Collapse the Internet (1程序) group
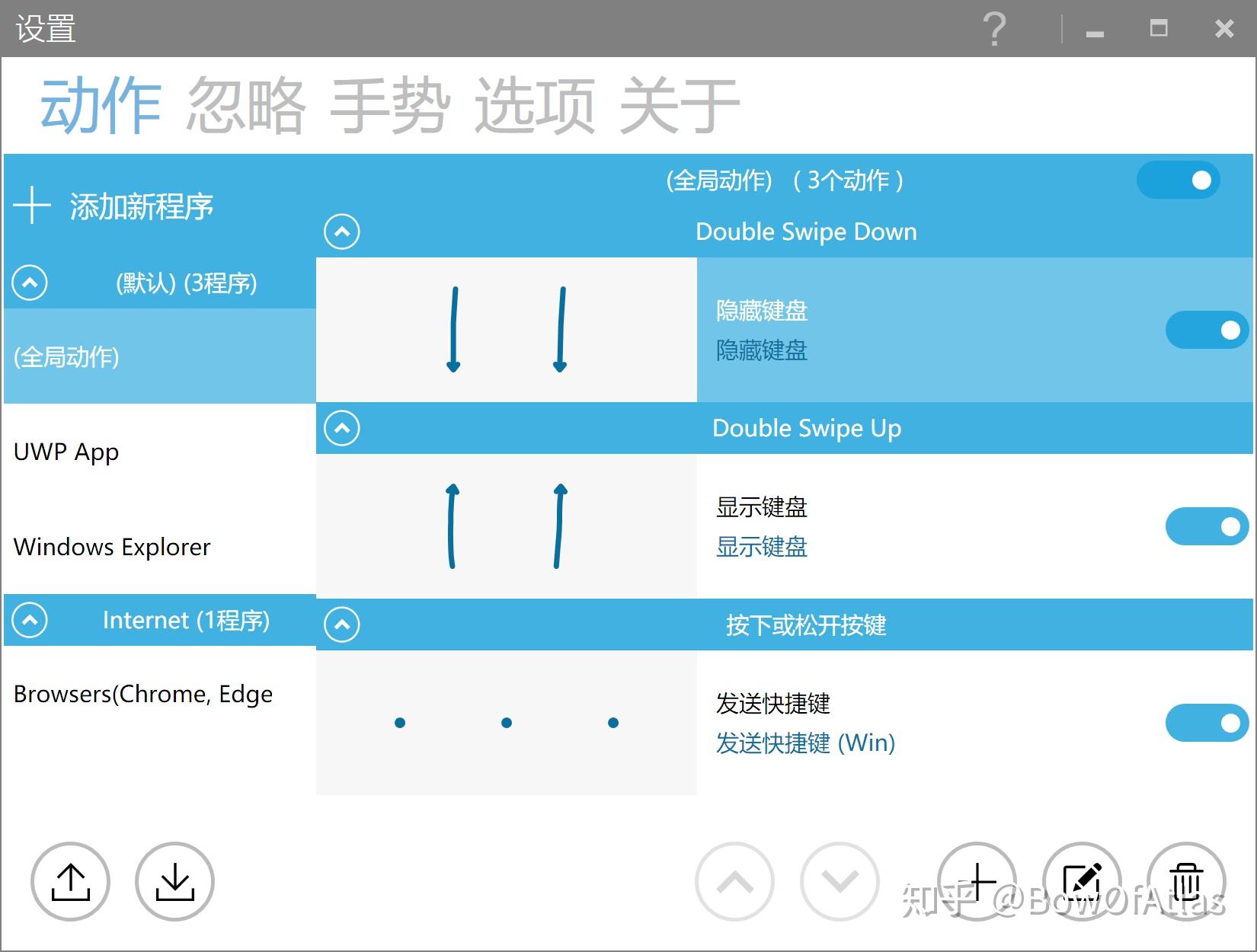This screenshot has width=1257, height=952. 30,620
